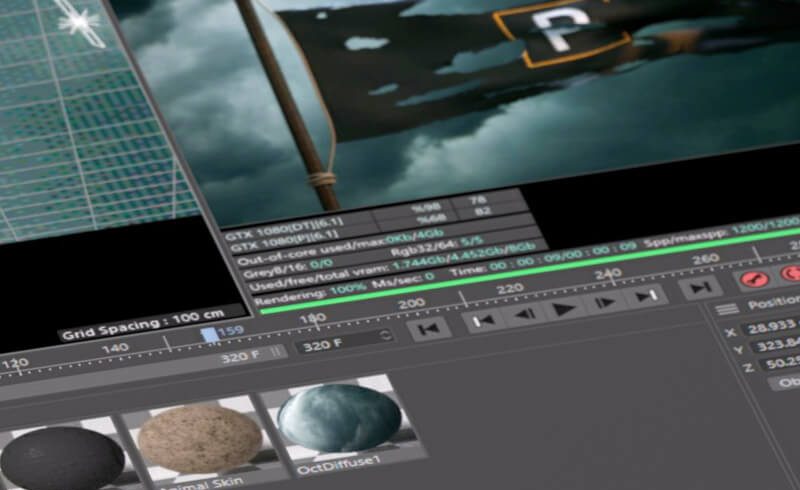The height and width of the screenshot is (490, 800).
Task: Click the %98 GPU usage value
Action: [426, 208]
